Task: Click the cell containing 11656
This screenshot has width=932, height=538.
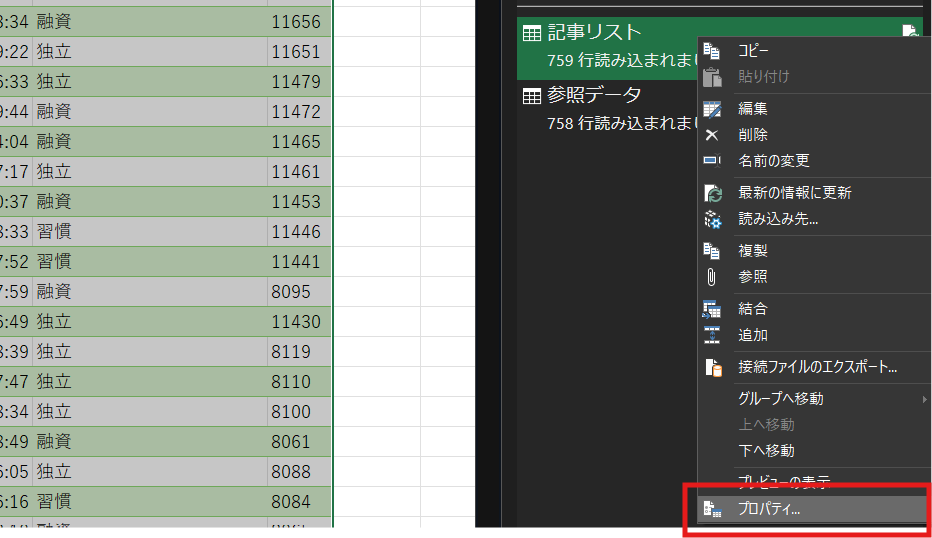Action: 297,22
